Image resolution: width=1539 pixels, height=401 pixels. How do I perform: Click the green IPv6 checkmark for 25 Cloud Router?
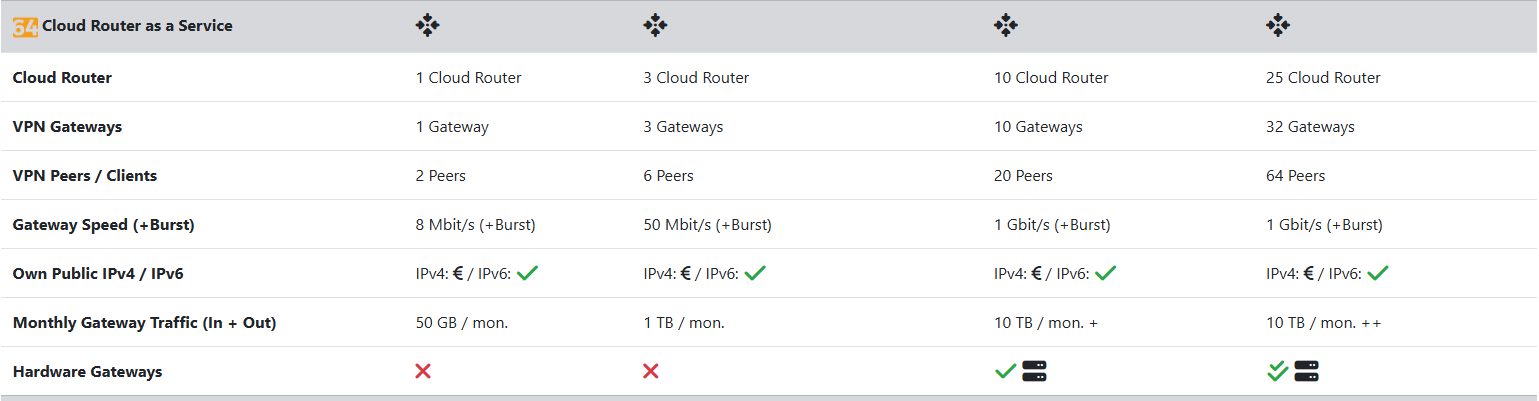1378,273
